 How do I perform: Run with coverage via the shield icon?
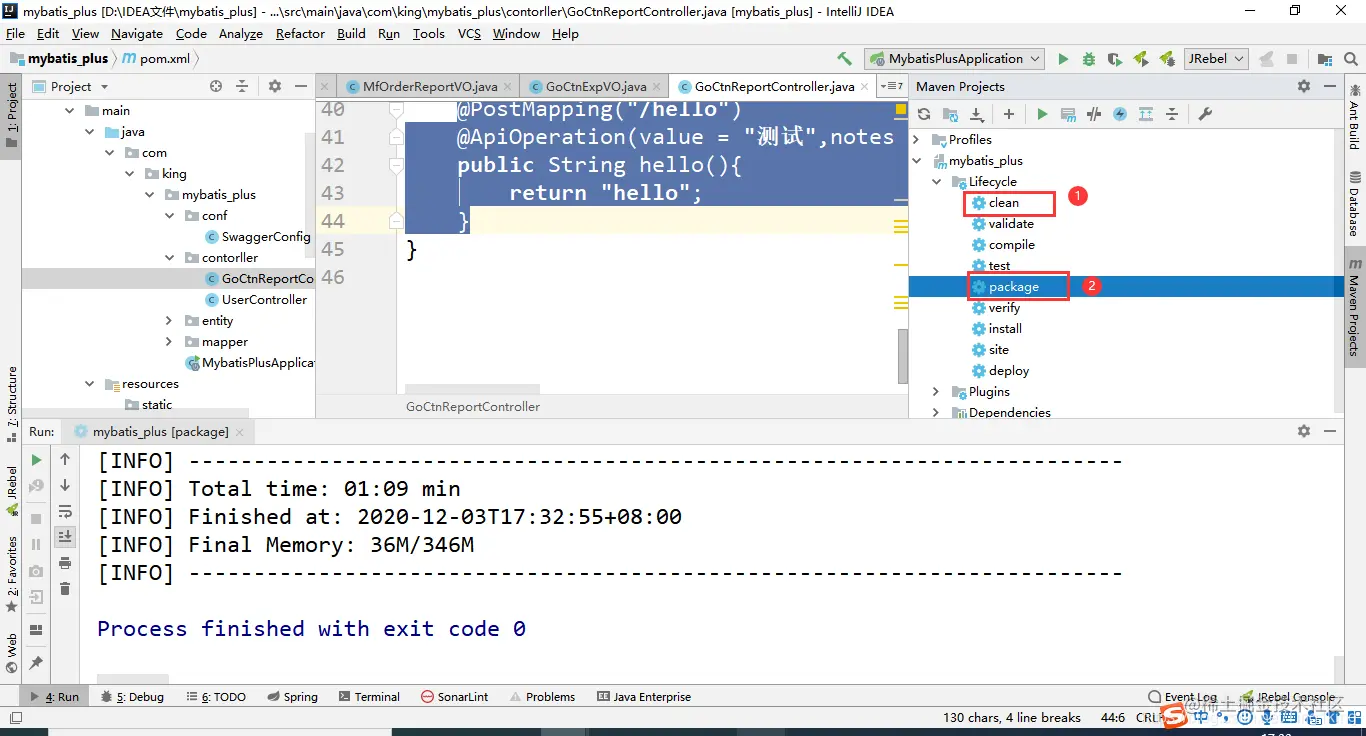pos(1114,59)
